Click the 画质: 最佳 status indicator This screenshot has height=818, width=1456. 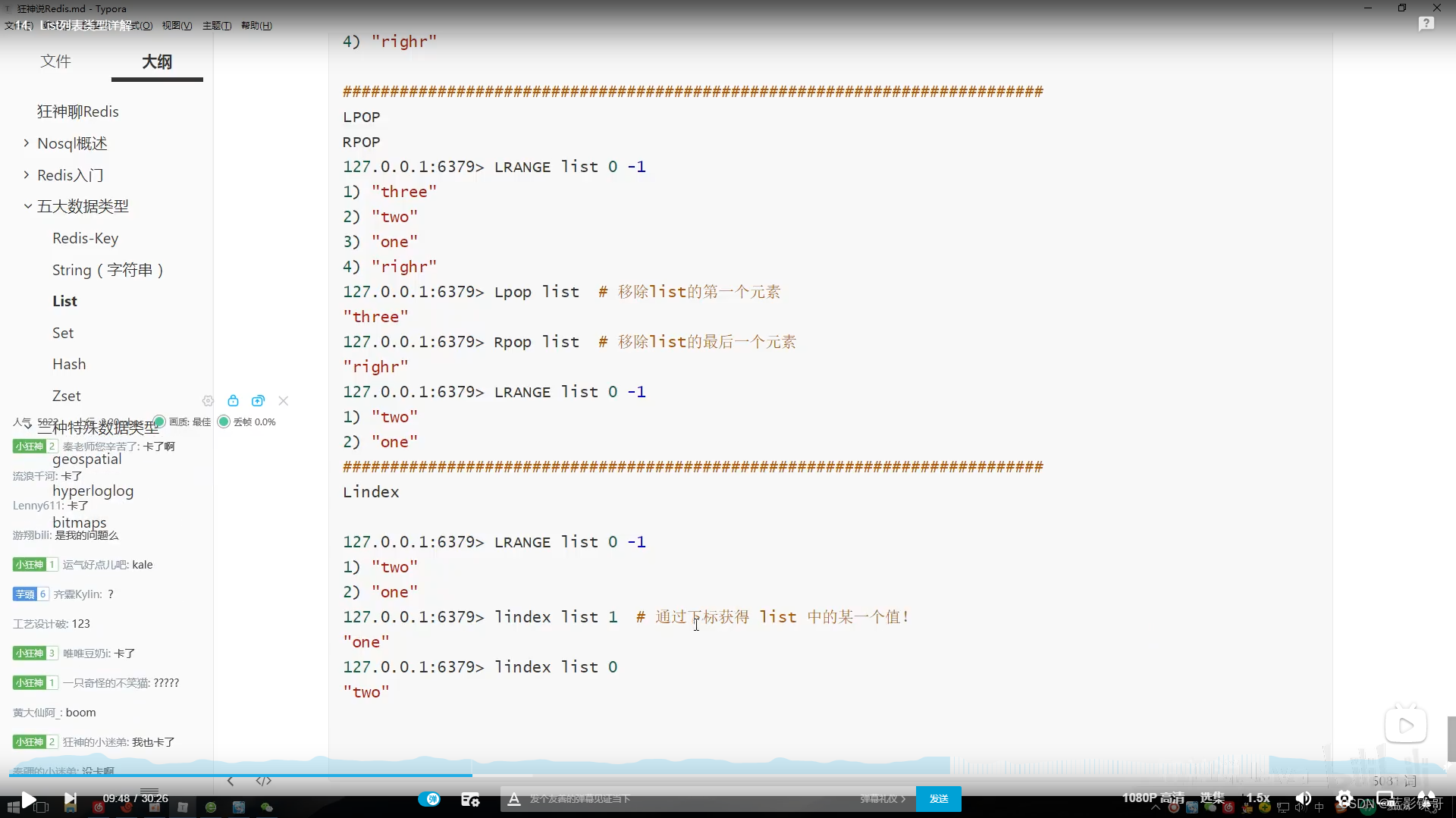(x=182, y=422)
